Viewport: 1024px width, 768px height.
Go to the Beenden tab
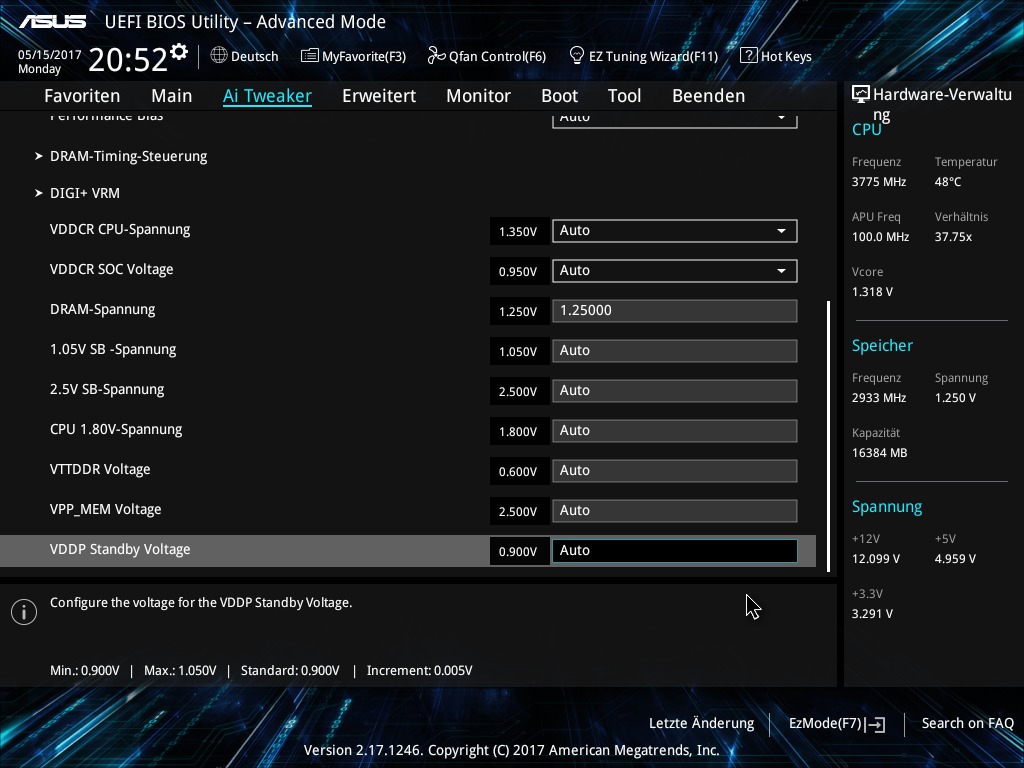tap(709, 96)
